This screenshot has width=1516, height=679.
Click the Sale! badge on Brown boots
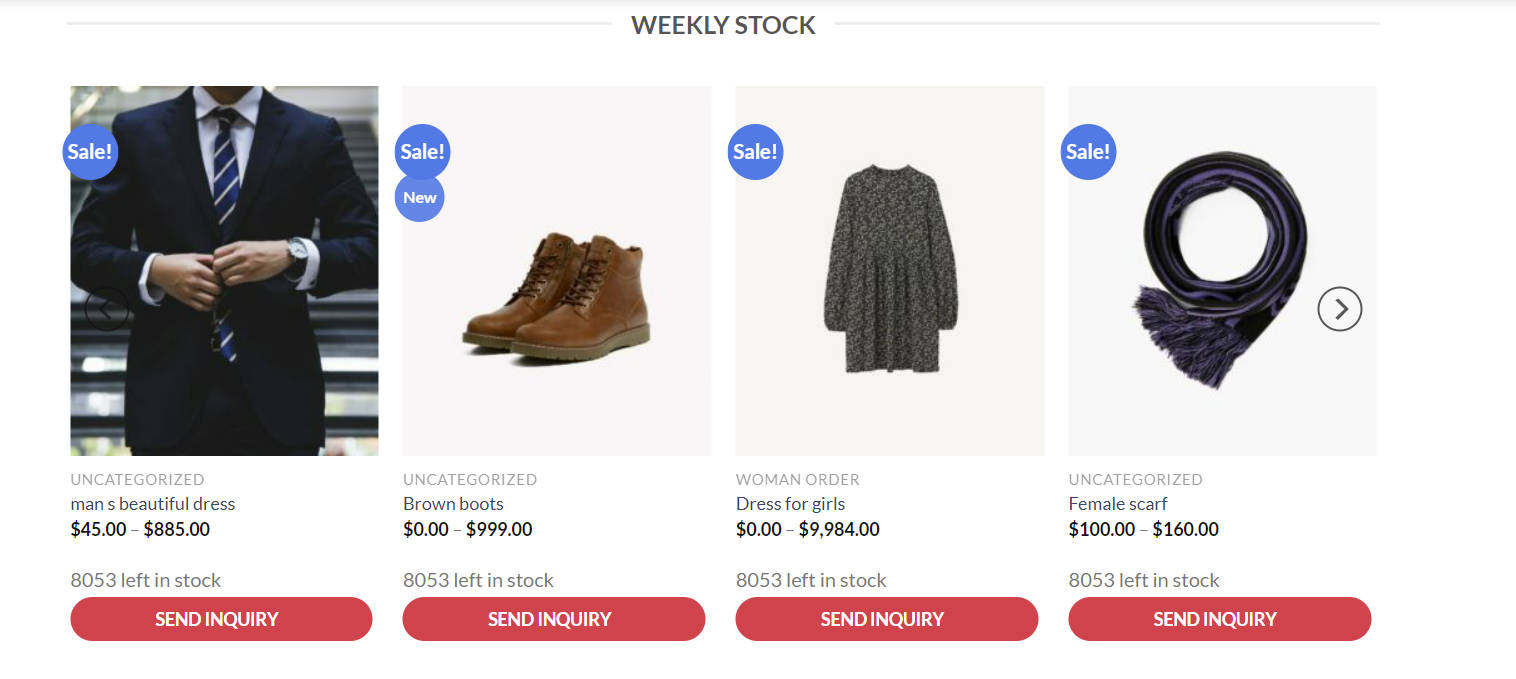(x=422, y=152)
